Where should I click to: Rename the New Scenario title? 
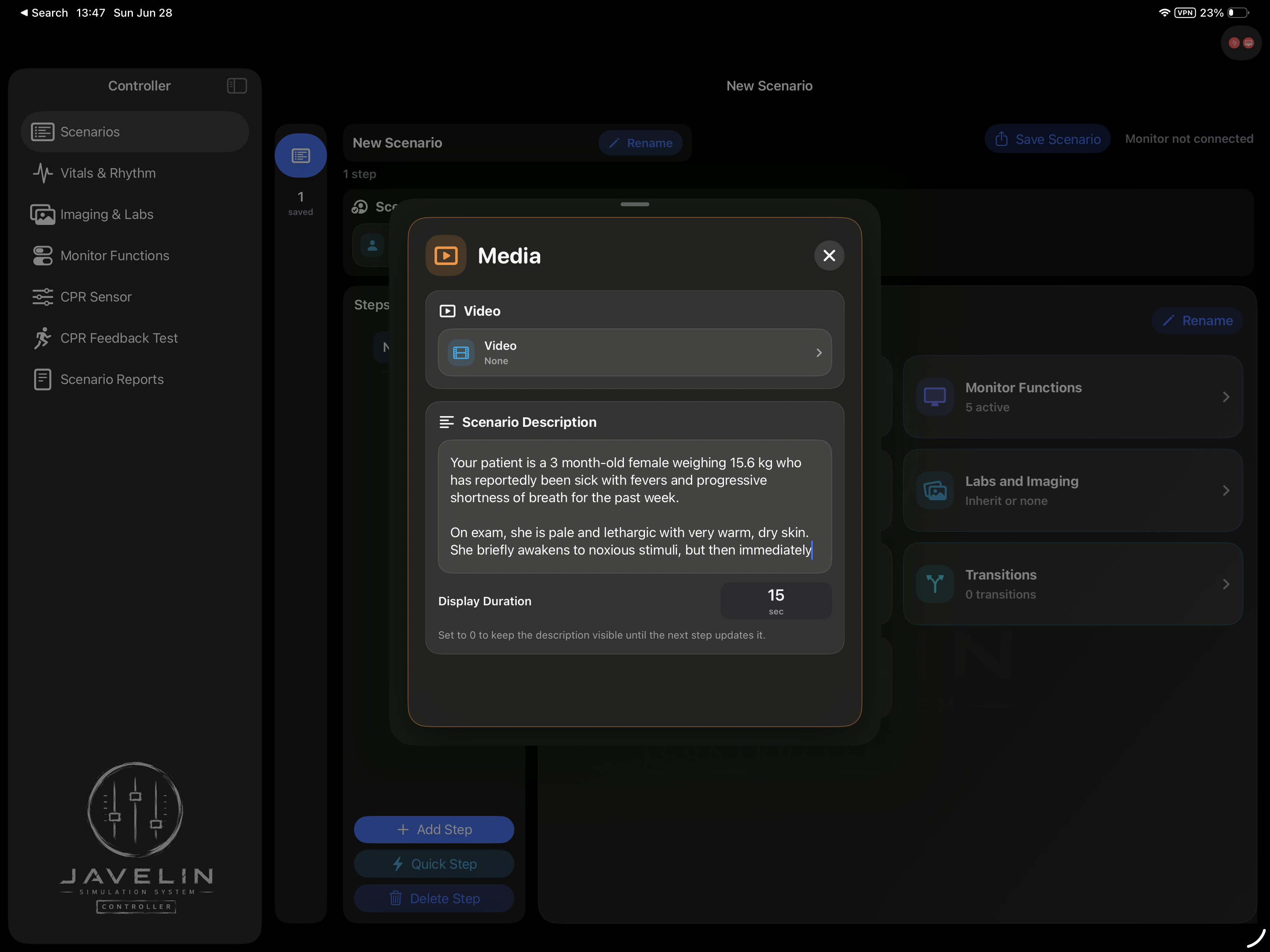click(x=640, y=143)
